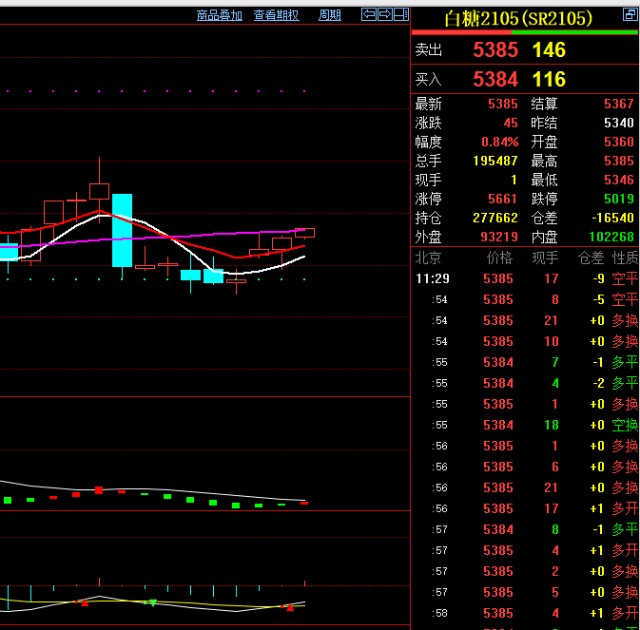Viewport: 640px width, 630px height.
Task: Click the 价格 column header in trades list
Action: 499,258
